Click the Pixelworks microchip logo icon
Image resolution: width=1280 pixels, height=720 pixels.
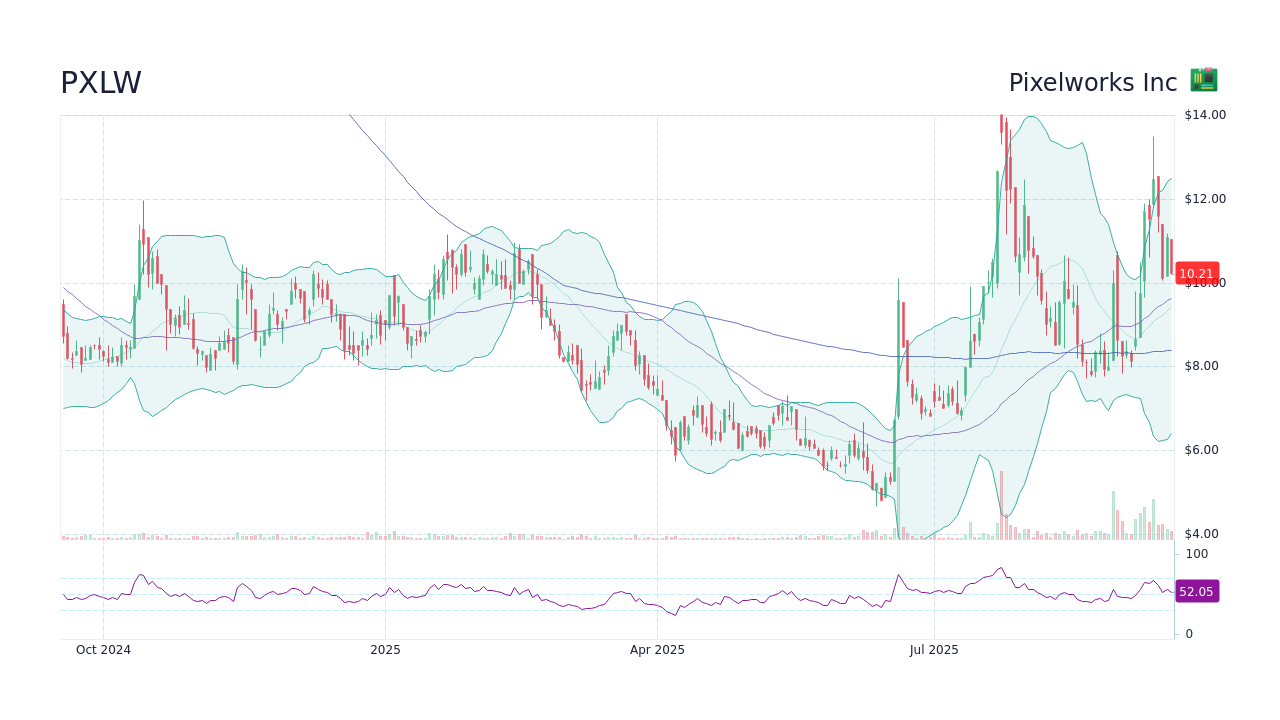pyautogui.click(x=1203, y=80)
